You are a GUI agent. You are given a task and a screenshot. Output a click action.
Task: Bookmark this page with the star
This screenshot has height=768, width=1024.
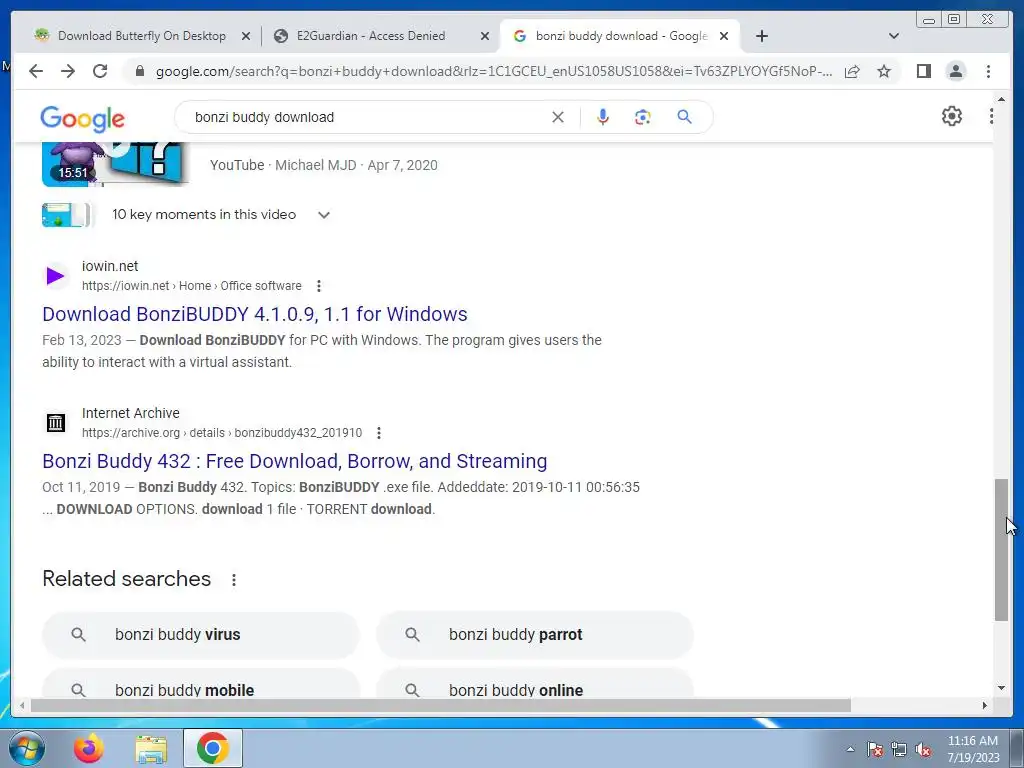point(884,71)
